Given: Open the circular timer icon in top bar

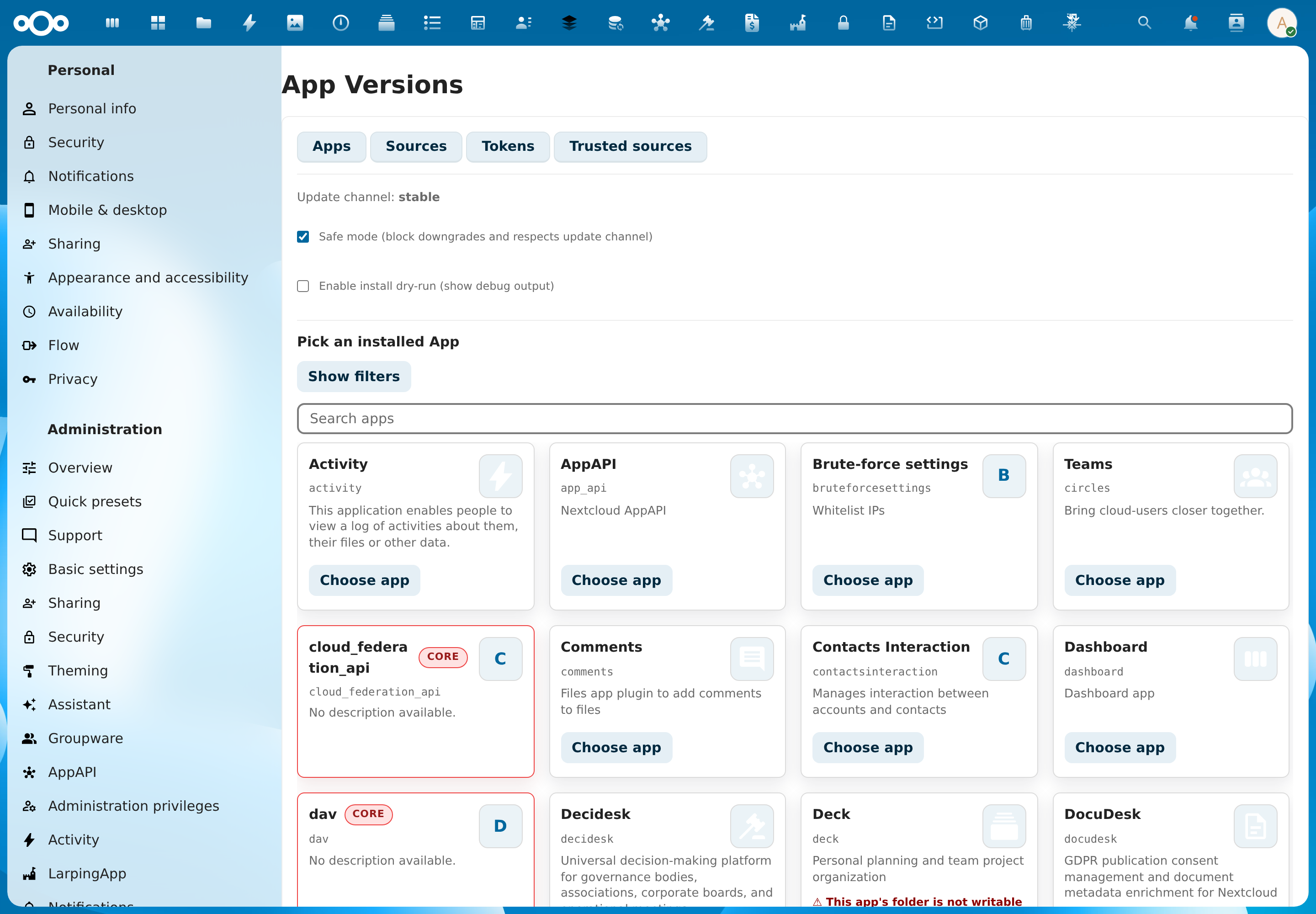Looking at the screenshot, I should click(341, 23).
